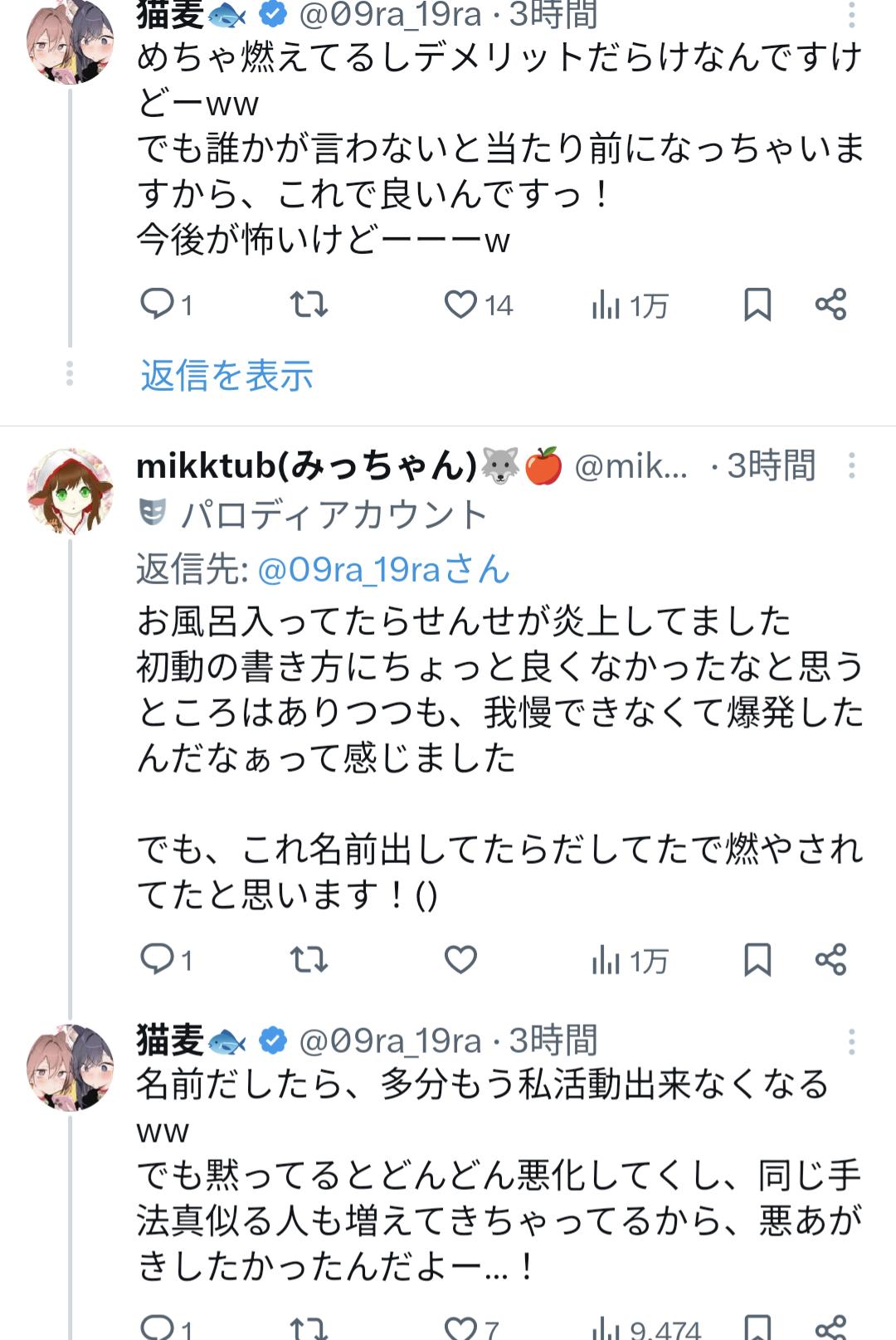Tap the パロディアカウント parody label
Image resolution: width=896 pixels, height=1340 pixels.
334,515
